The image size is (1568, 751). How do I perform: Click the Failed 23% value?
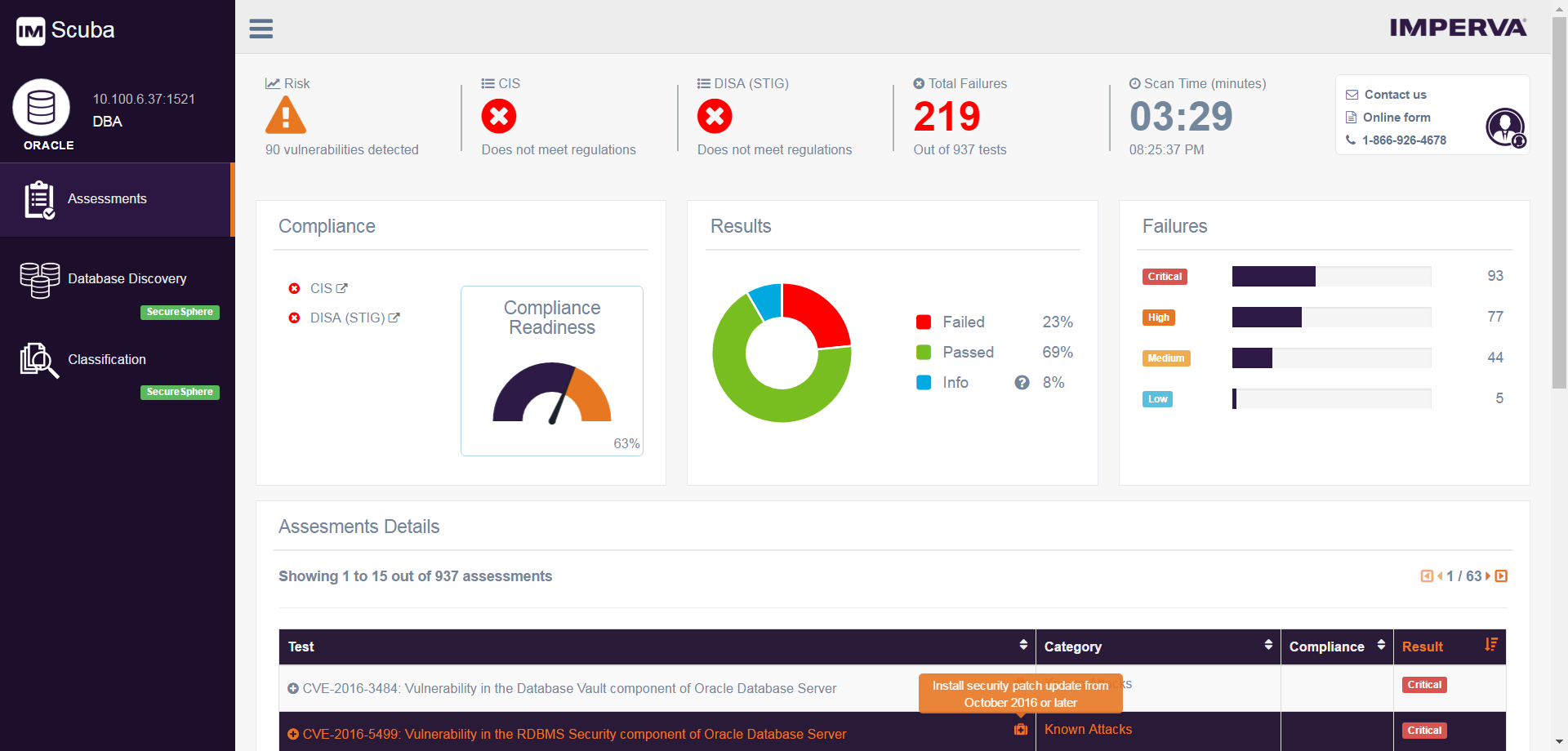pyautogui.click(x=1058, y=322)
